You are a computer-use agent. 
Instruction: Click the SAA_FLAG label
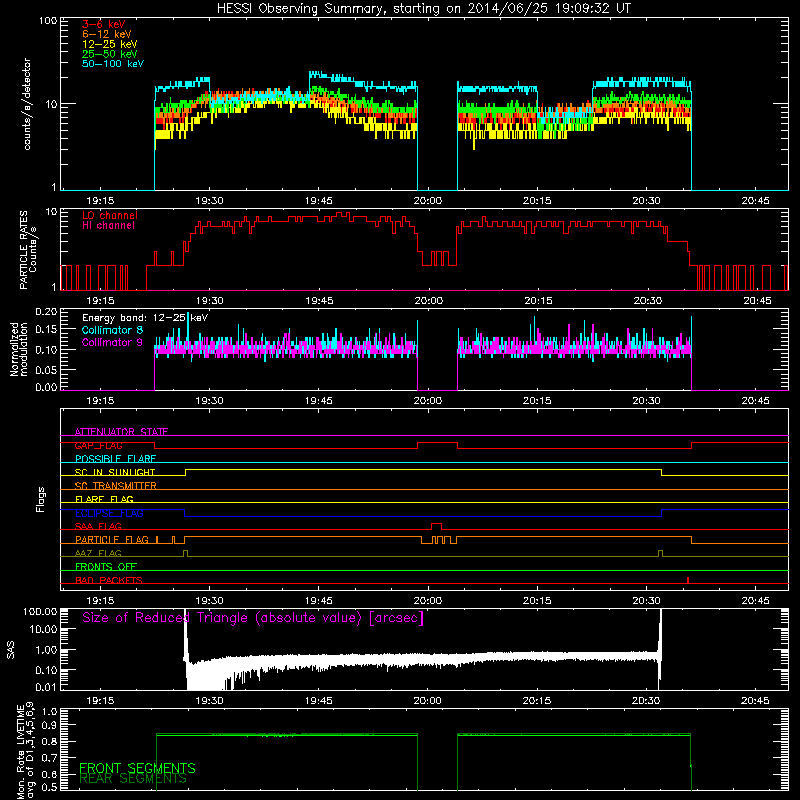[x=98, y=527]
